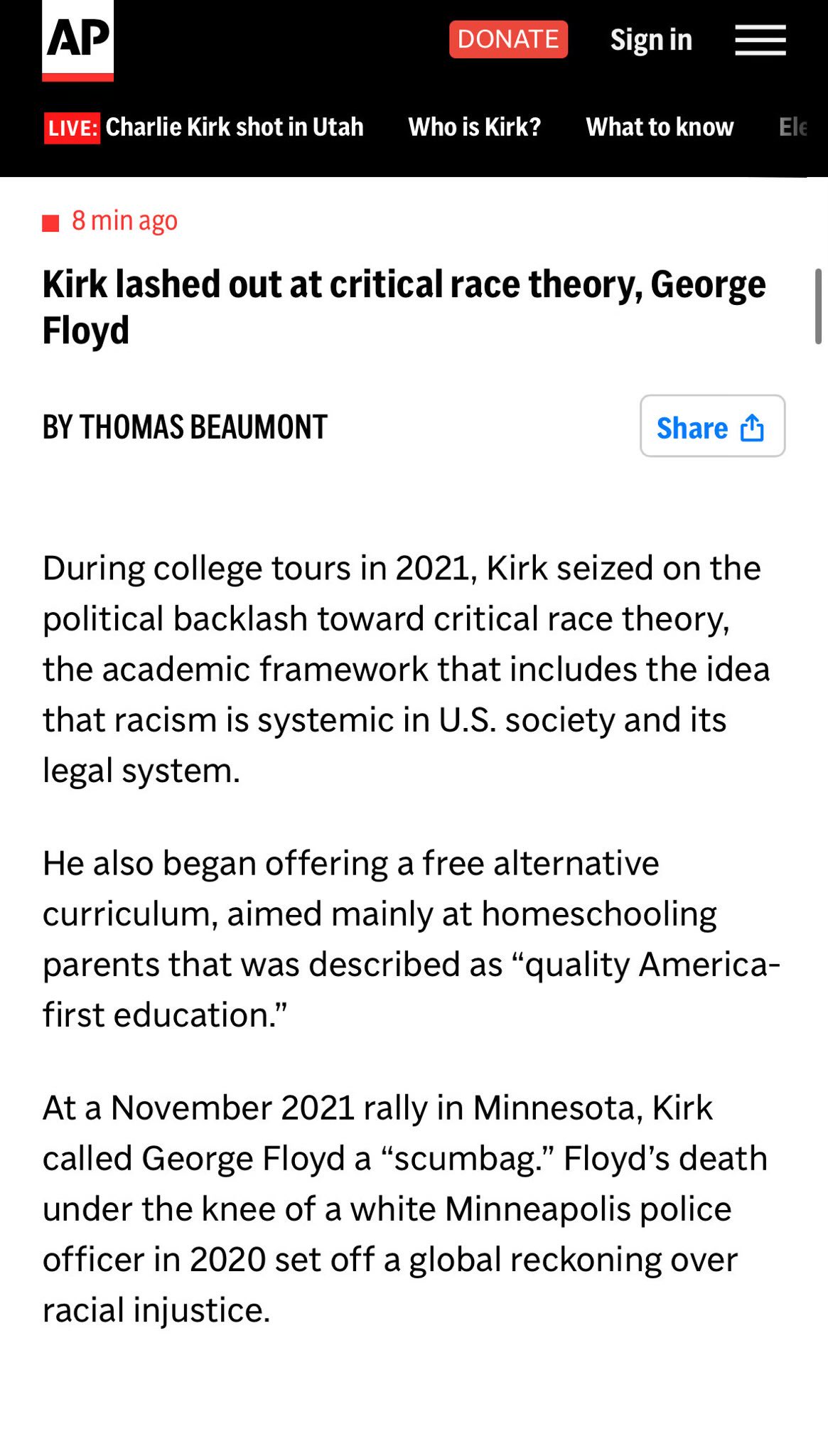Click the '8 min ago' timestamp
The width and height of the screenshot is (828, 1456).
[124, 221]
